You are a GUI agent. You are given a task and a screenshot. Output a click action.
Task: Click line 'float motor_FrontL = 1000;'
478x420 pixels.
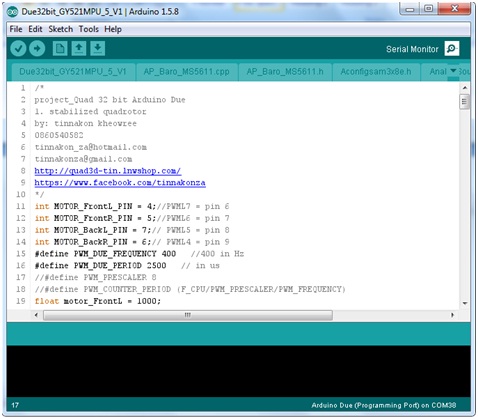98,301
